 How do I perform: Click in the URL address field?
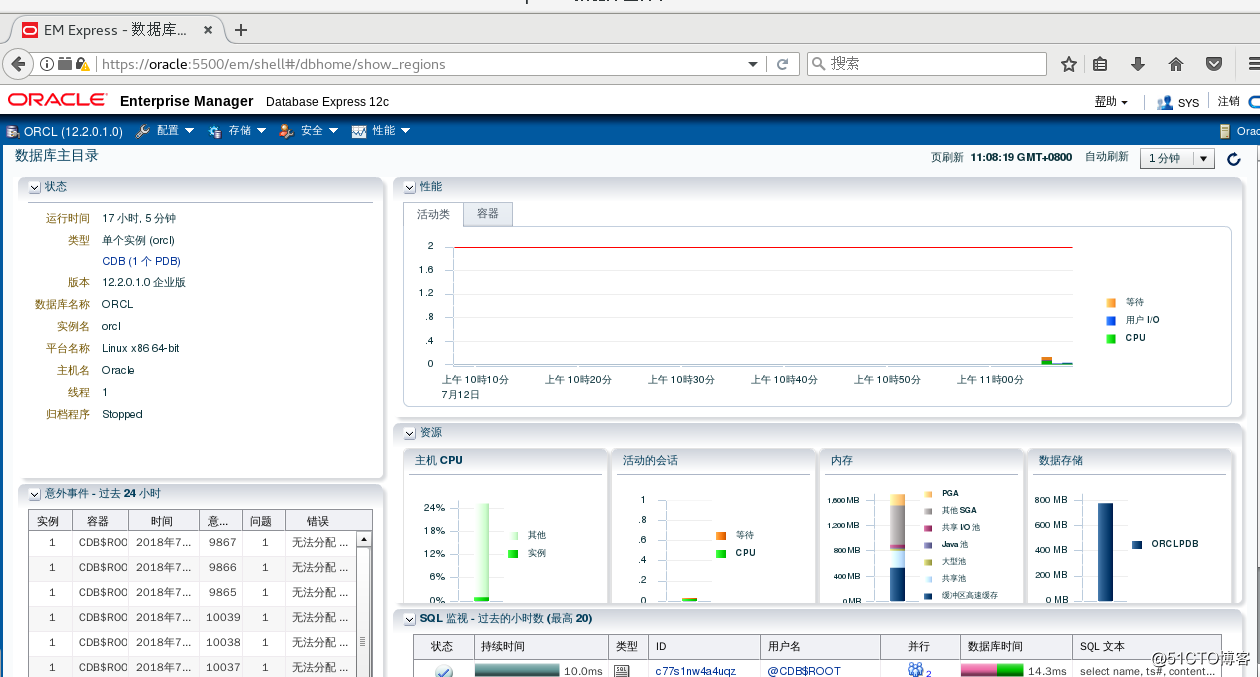[420, 64]
